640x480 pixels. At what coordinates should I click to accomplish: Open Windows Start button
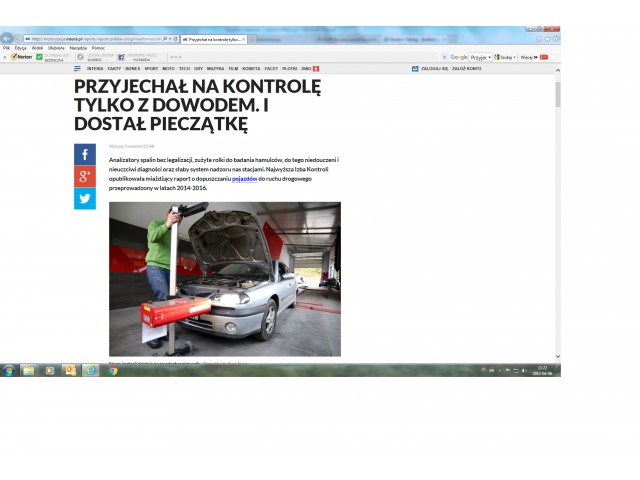9,370
